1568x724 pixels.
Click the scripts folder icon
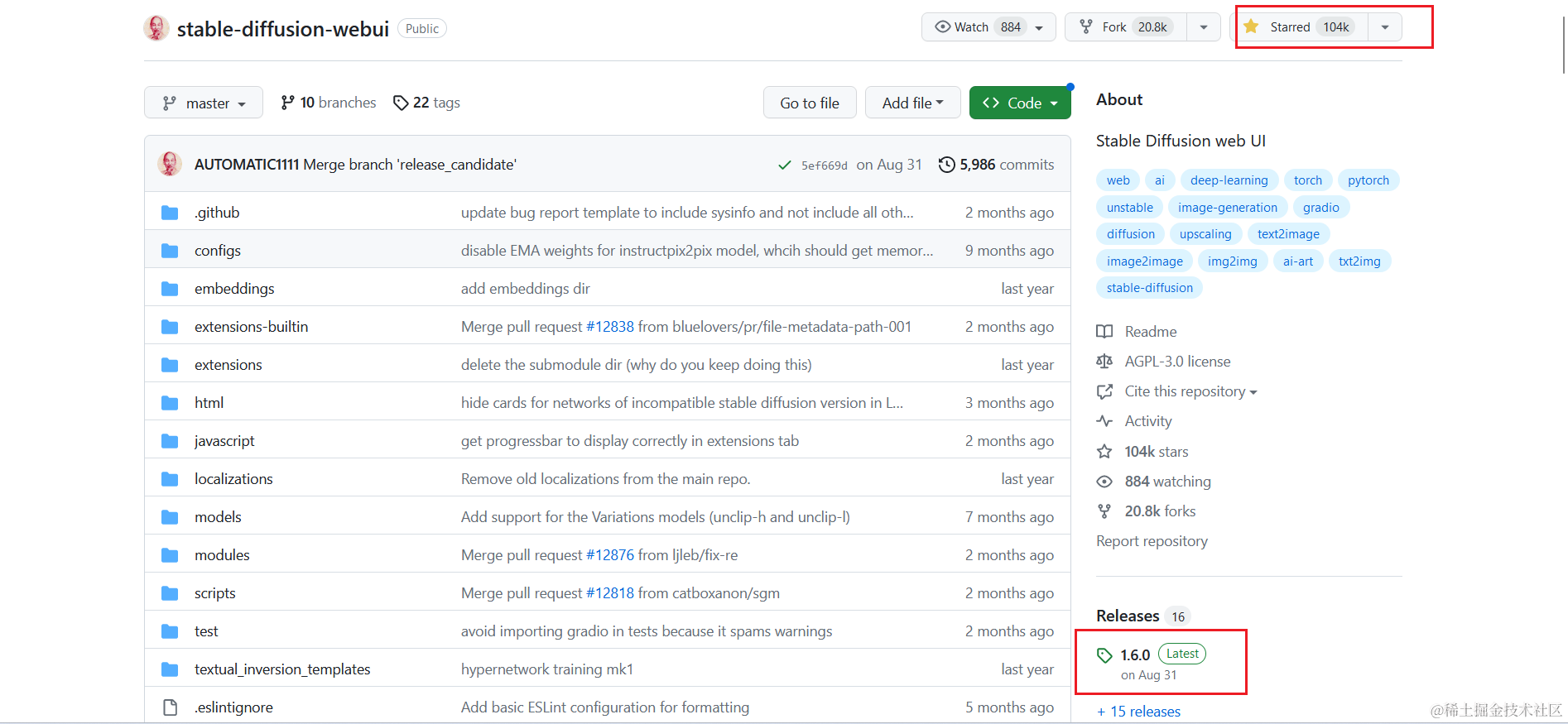click(x=170, y=593)
